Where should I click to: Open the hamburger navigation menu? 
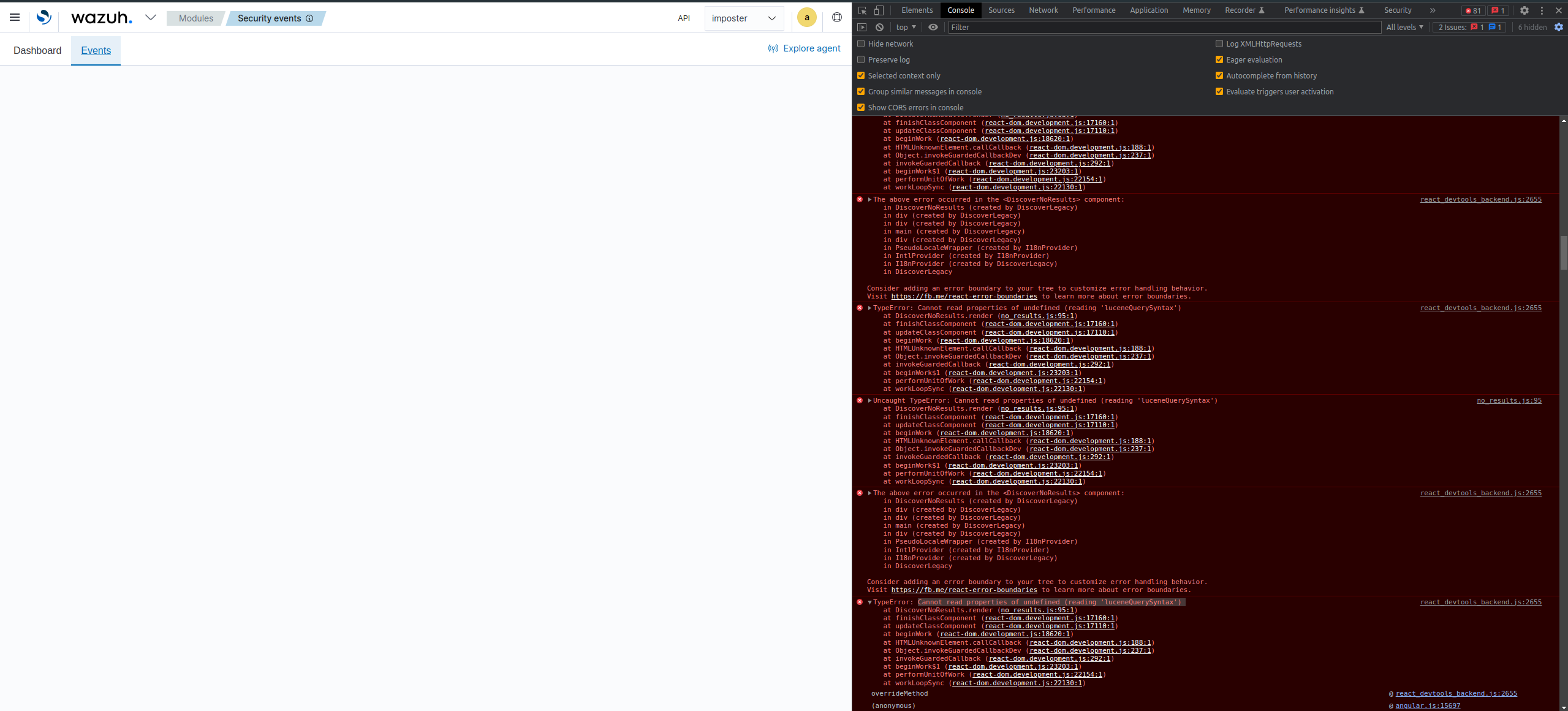click(14, 17)
